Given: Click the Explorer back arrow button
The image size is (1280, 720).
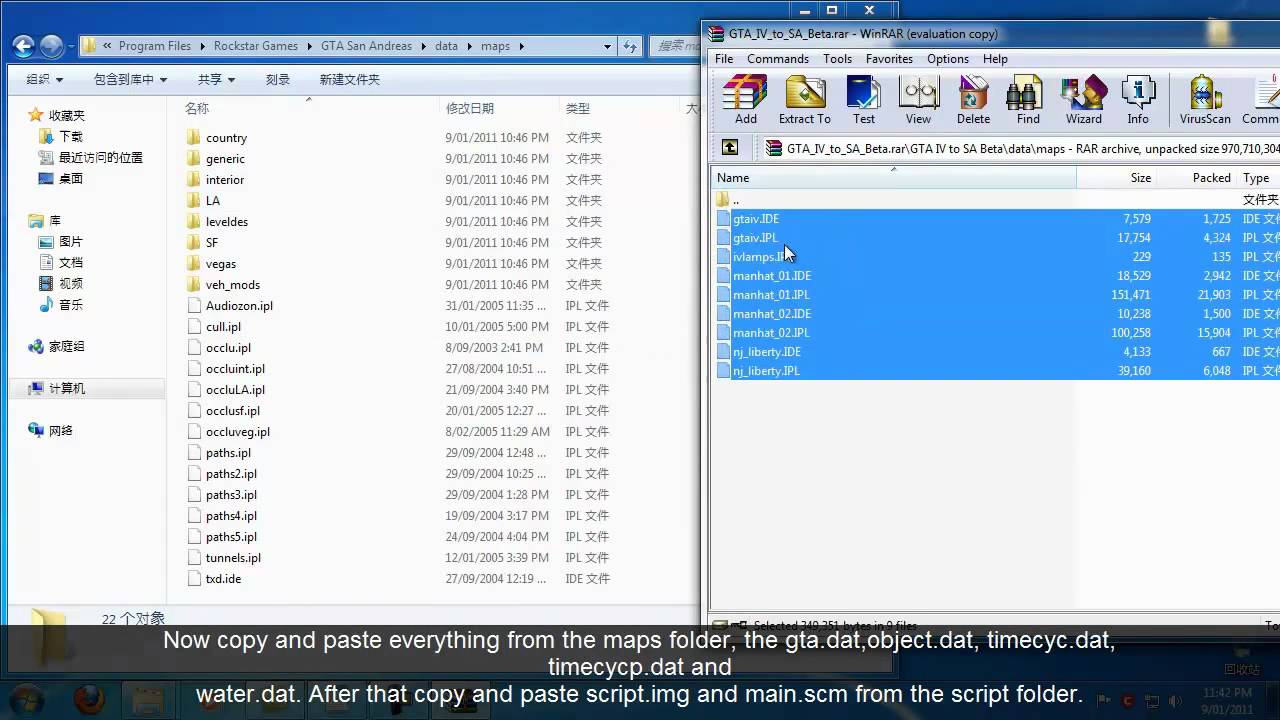Looking at the screenshot, I should pyautogui.click(x=24, y=46).
